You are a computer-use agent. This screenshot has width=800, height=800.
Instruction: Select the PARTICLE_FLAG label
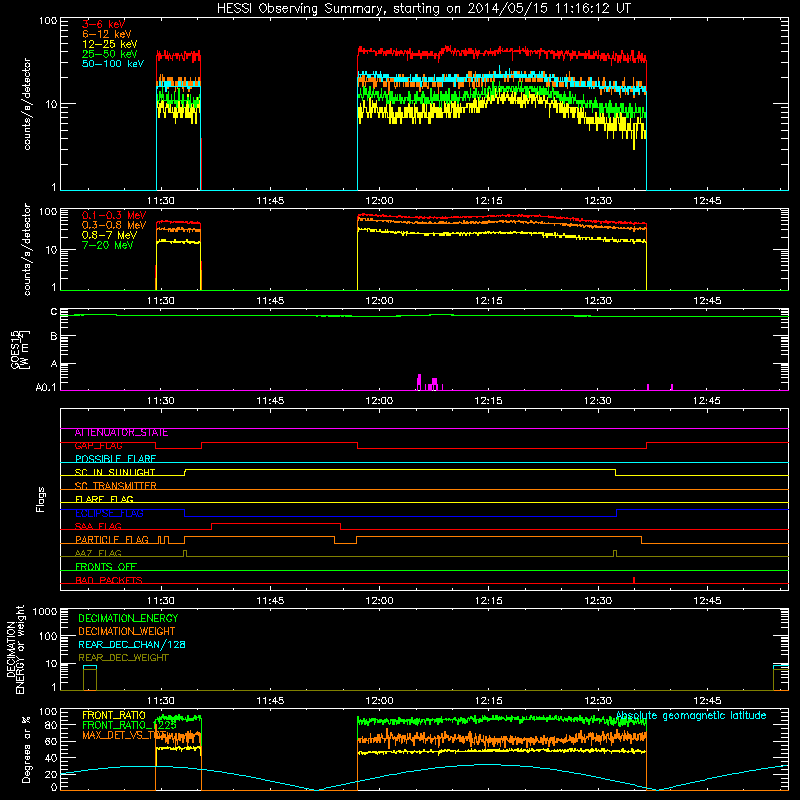(112, 540)
